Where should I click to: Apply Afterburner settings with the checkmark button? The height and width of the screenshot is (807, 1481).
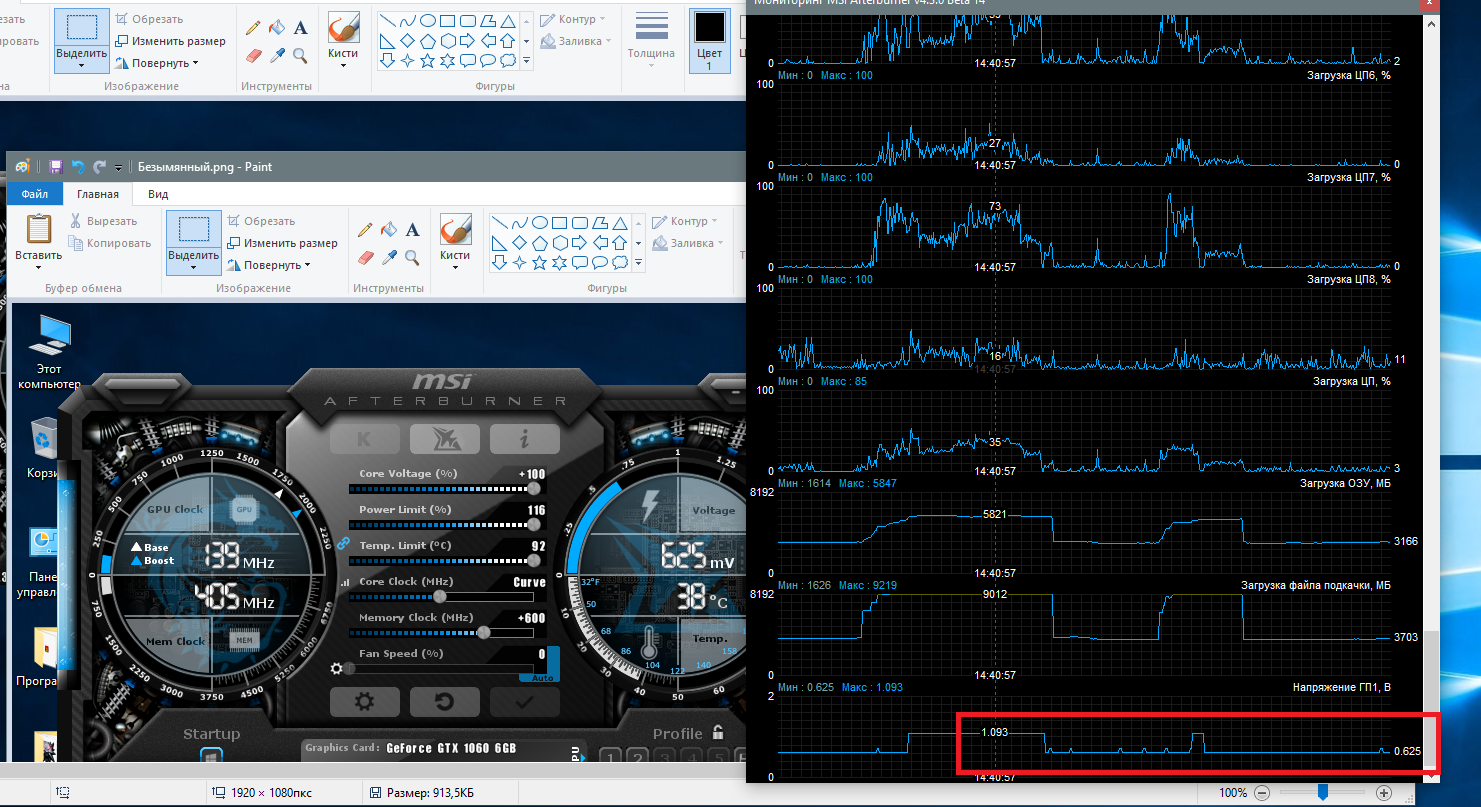(x=524, y=702)
